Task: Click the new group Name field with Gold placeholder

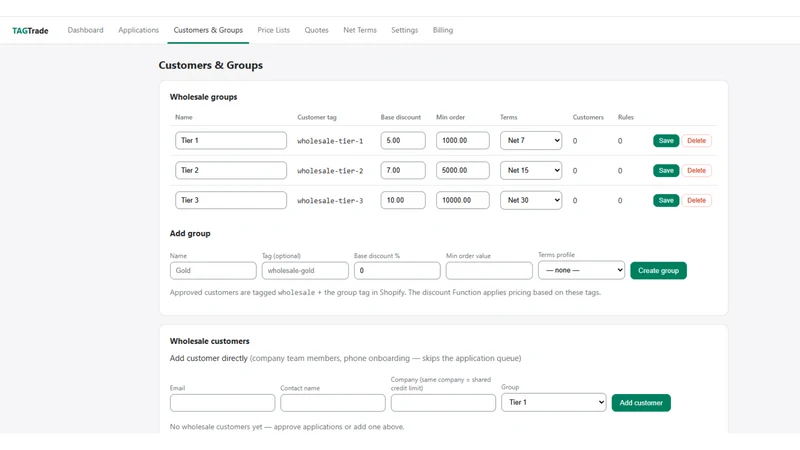Action: (x=213, y=270)
